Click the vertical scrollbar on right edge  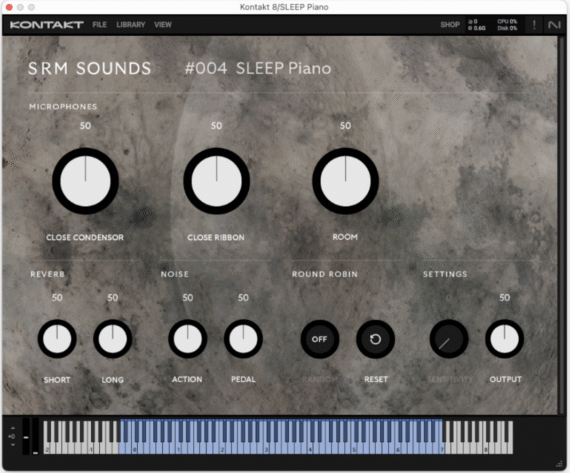click(x=561, y=225)
